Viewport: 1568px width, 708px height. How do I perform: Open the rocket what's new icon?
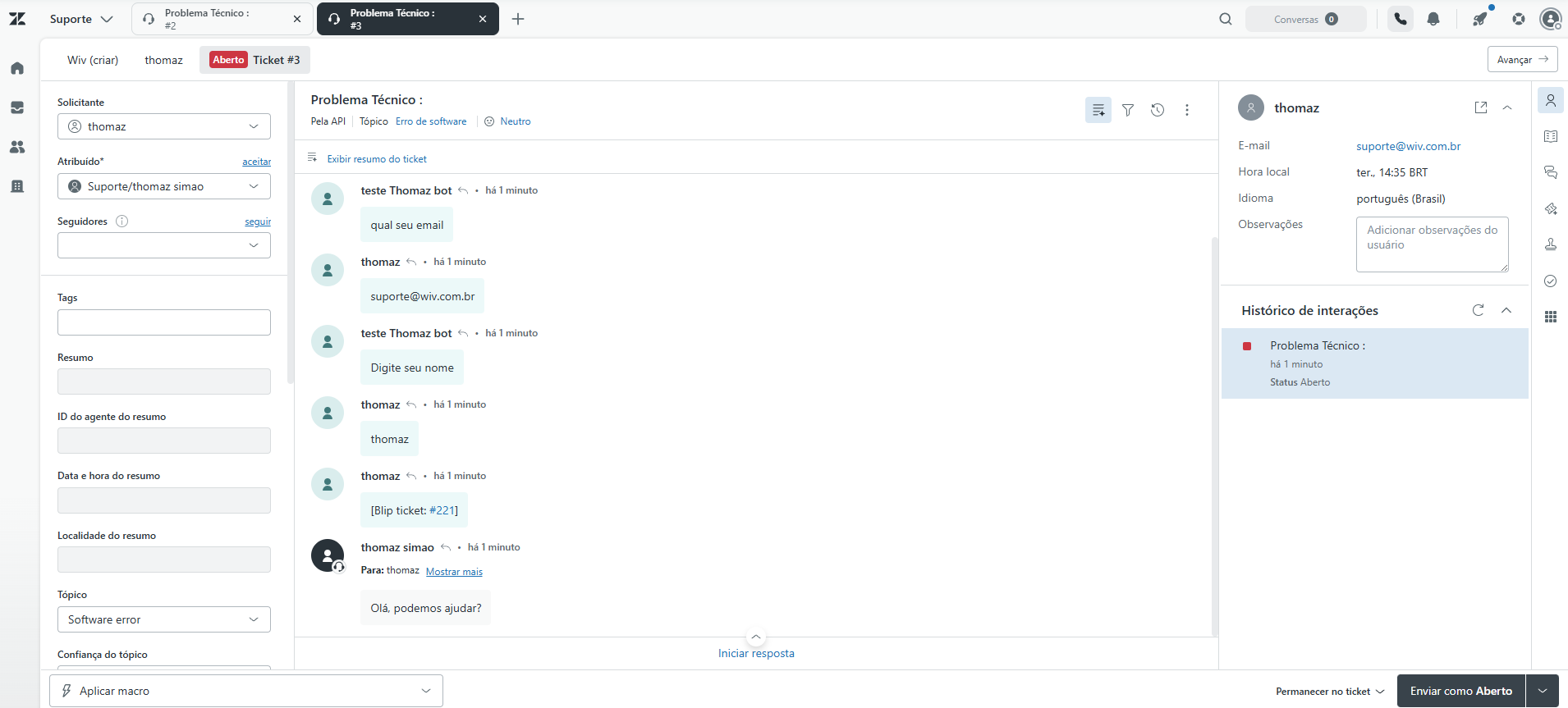point(1480,19)
